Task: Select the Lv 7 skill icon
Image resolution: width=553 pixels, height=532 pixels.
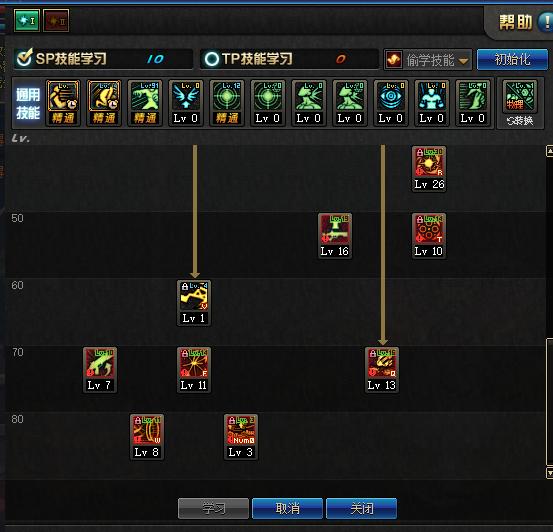Action: click(100, 363)
